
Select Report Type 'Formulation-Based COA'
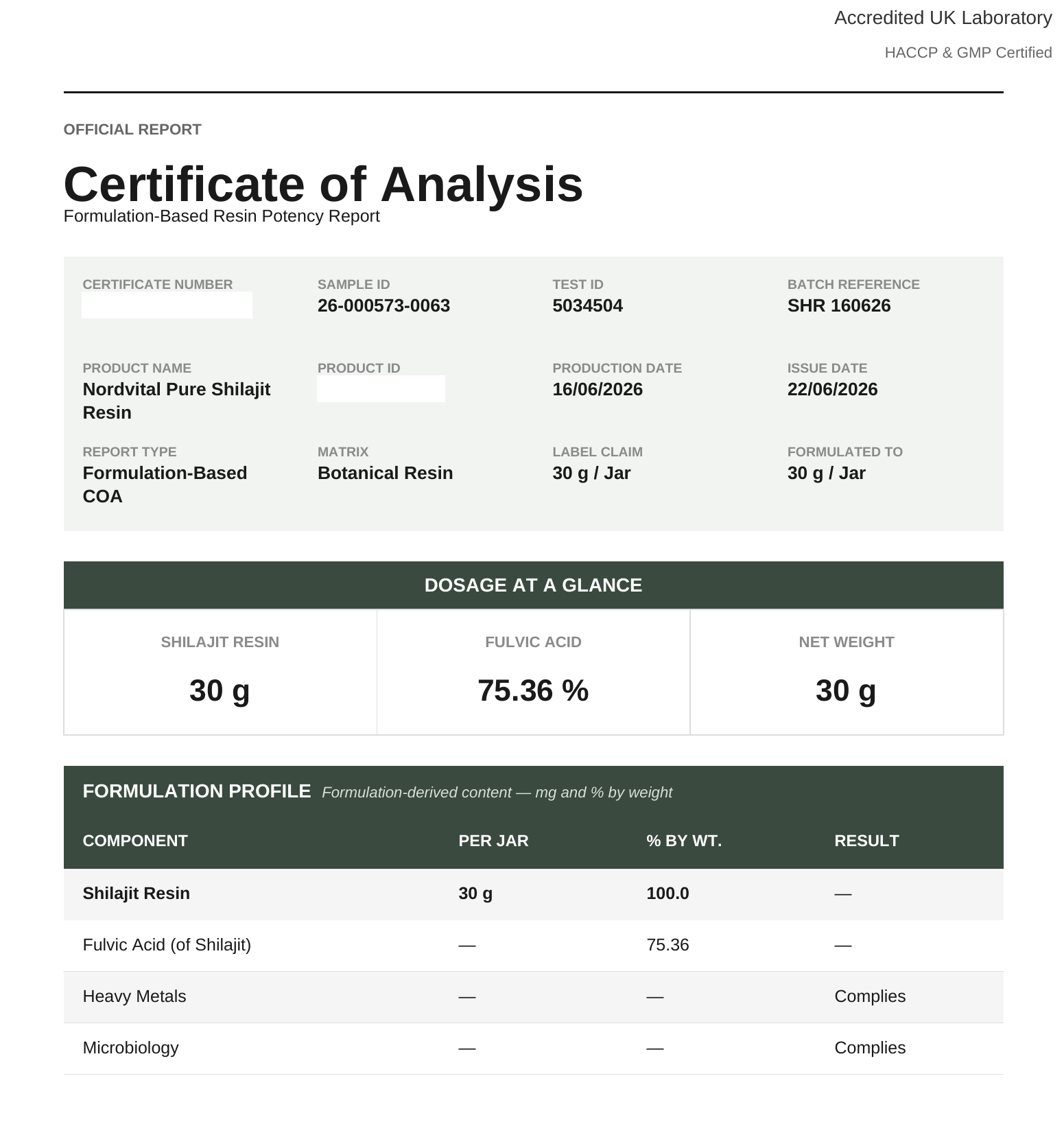165,485
